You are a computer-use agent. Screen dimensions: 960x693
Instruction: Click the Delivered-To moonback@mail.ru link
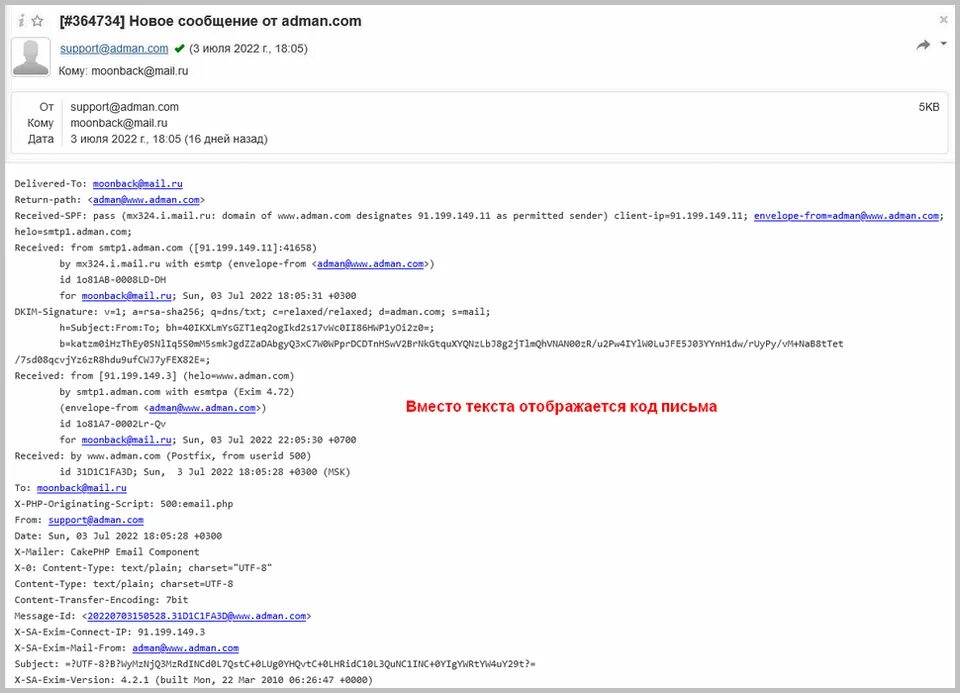tap(138, 184)
